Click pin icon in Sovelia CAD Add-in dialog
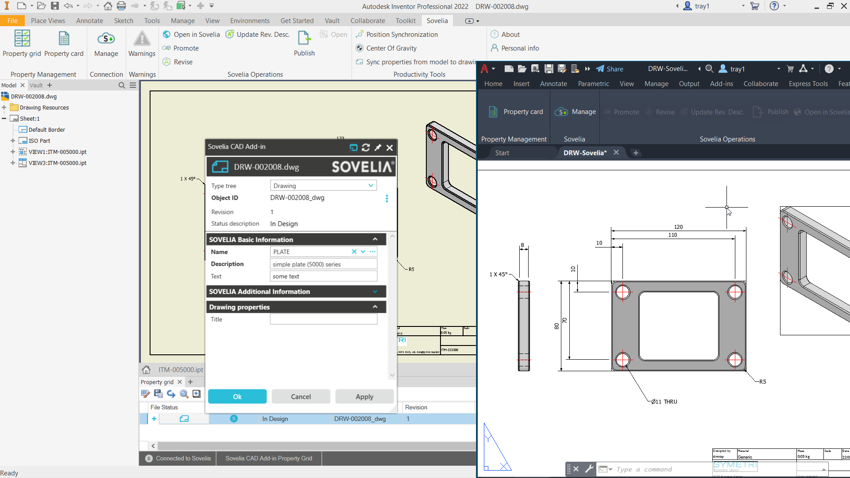Viewport: 850px width, 478px height. click(x=378, y=147)
